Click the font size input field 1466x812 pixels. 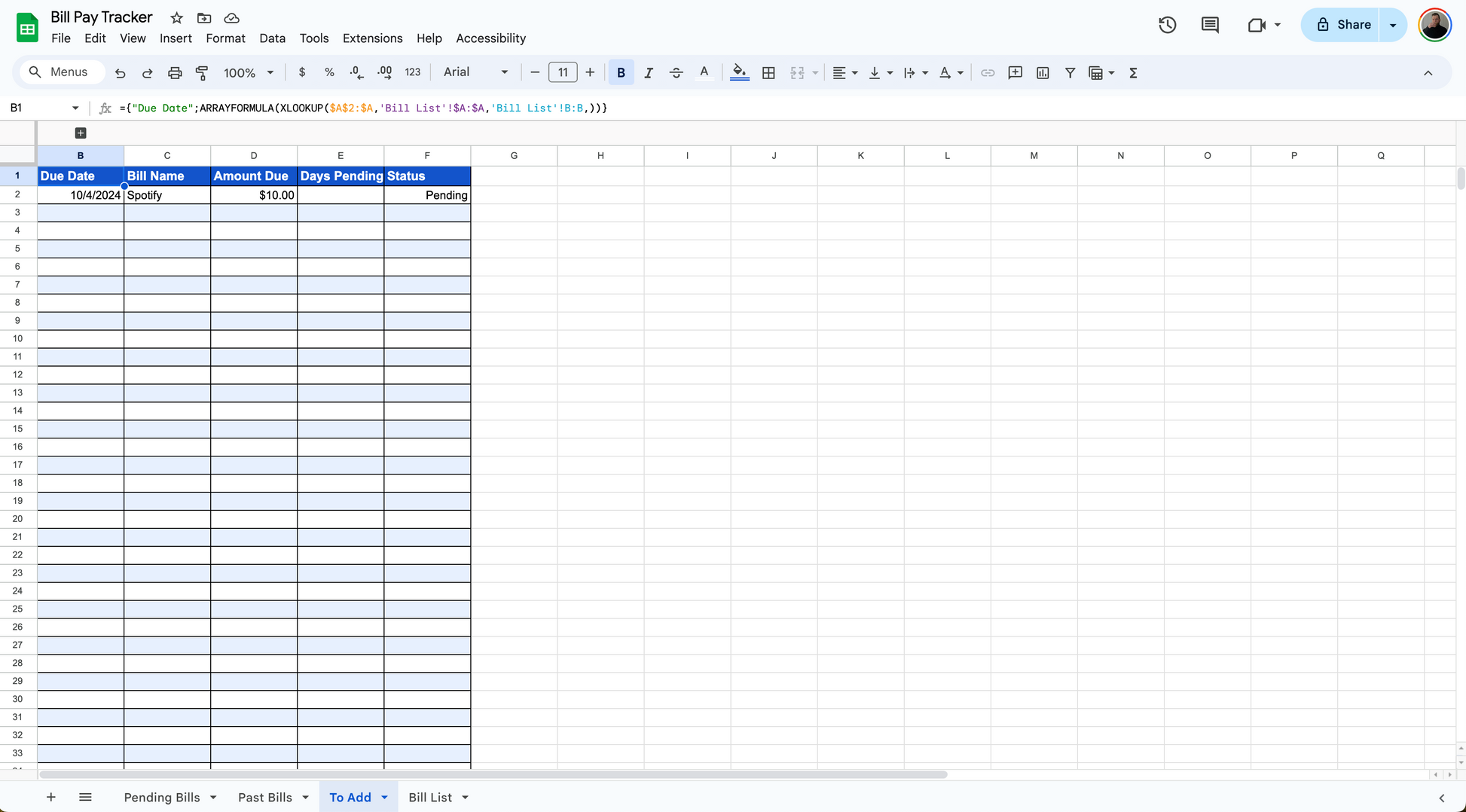(563, 72)
